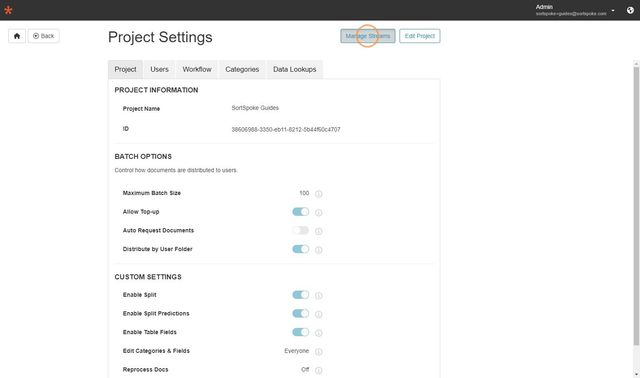Click the Admin user name
This screenshot has height=378, width=640.
coord(544,7)
